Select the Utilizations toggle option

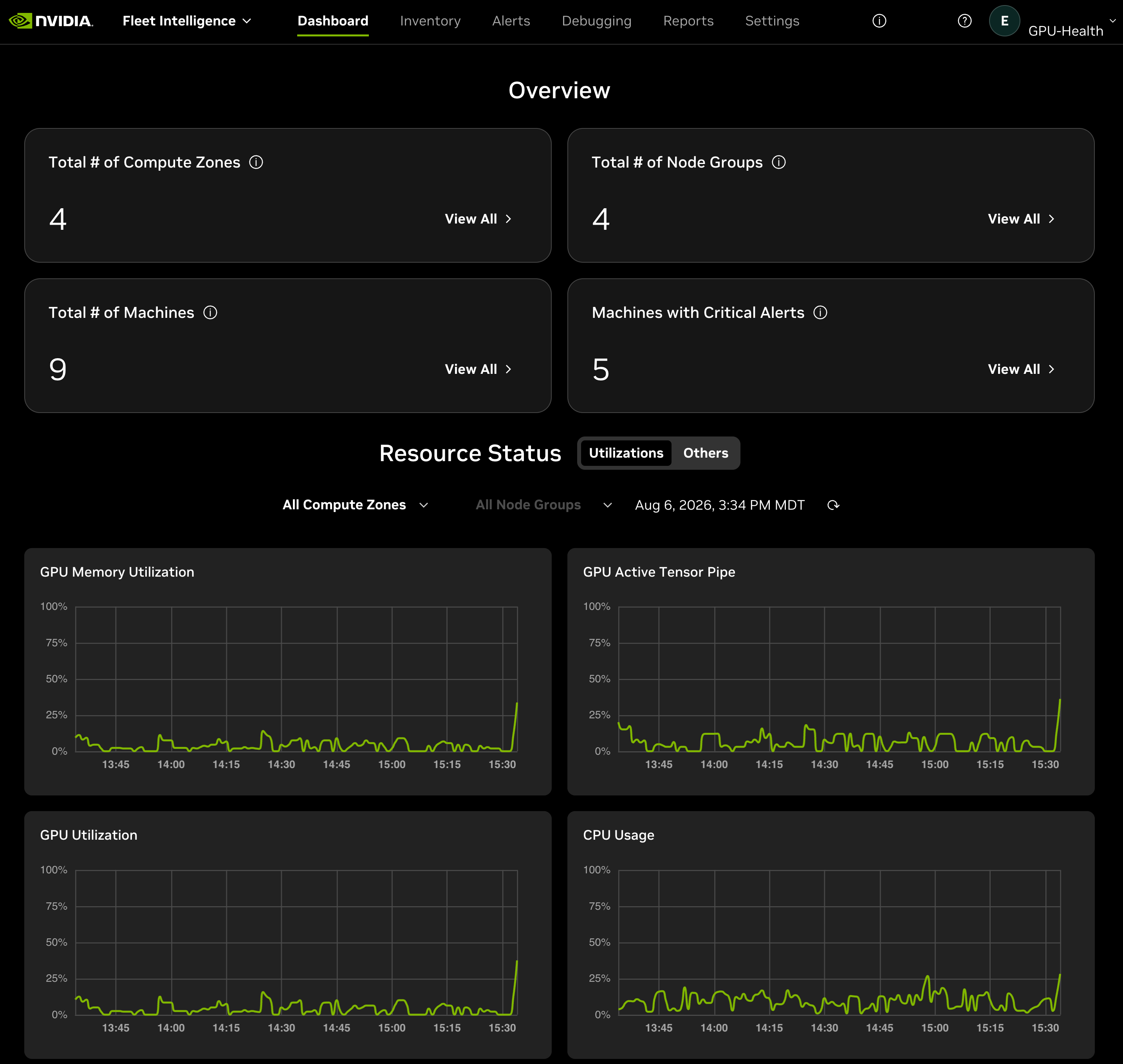click(x=626, y=453)
